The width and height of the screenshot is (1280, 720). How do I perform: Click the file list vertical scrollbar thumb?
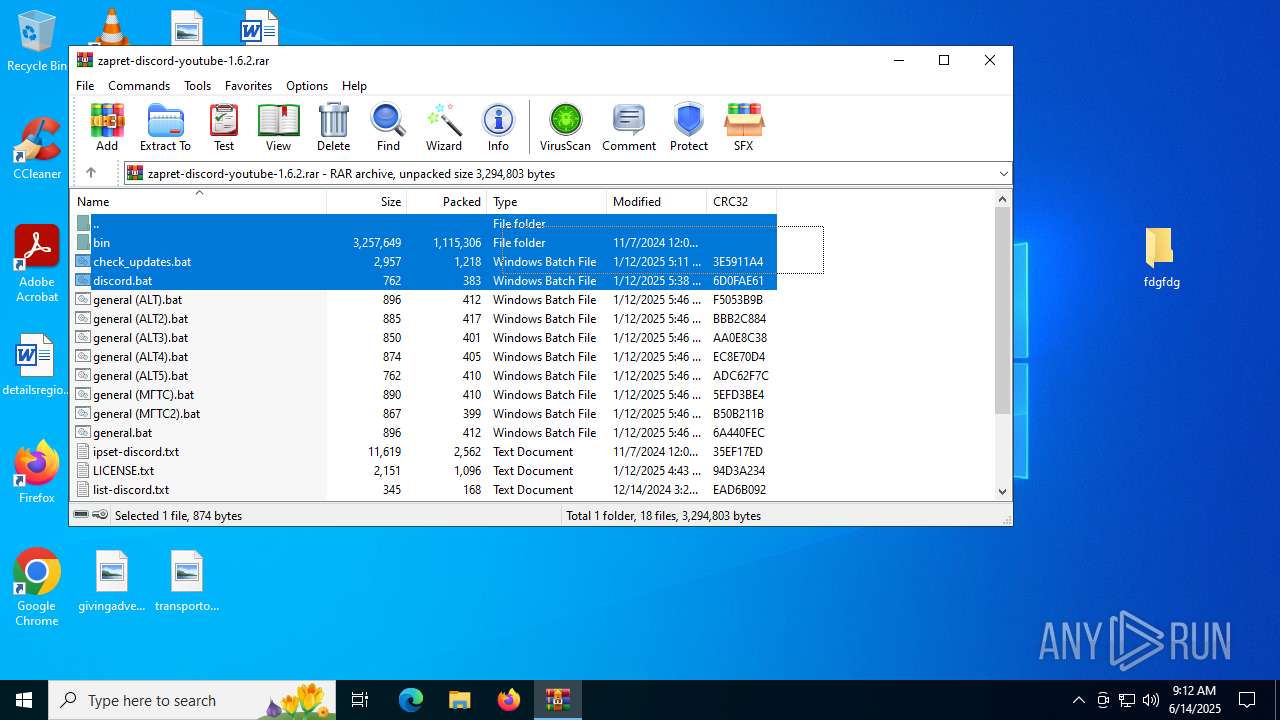coord(1003,310)
